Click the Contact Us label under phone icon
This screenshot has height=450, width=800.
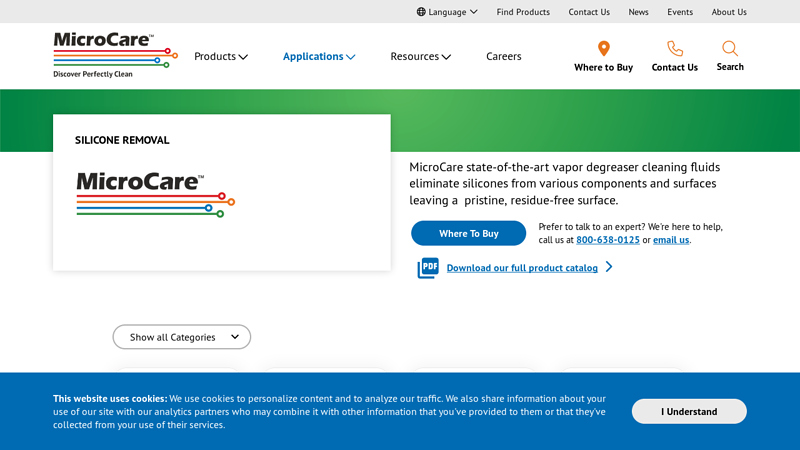click(x=674, y=67)
